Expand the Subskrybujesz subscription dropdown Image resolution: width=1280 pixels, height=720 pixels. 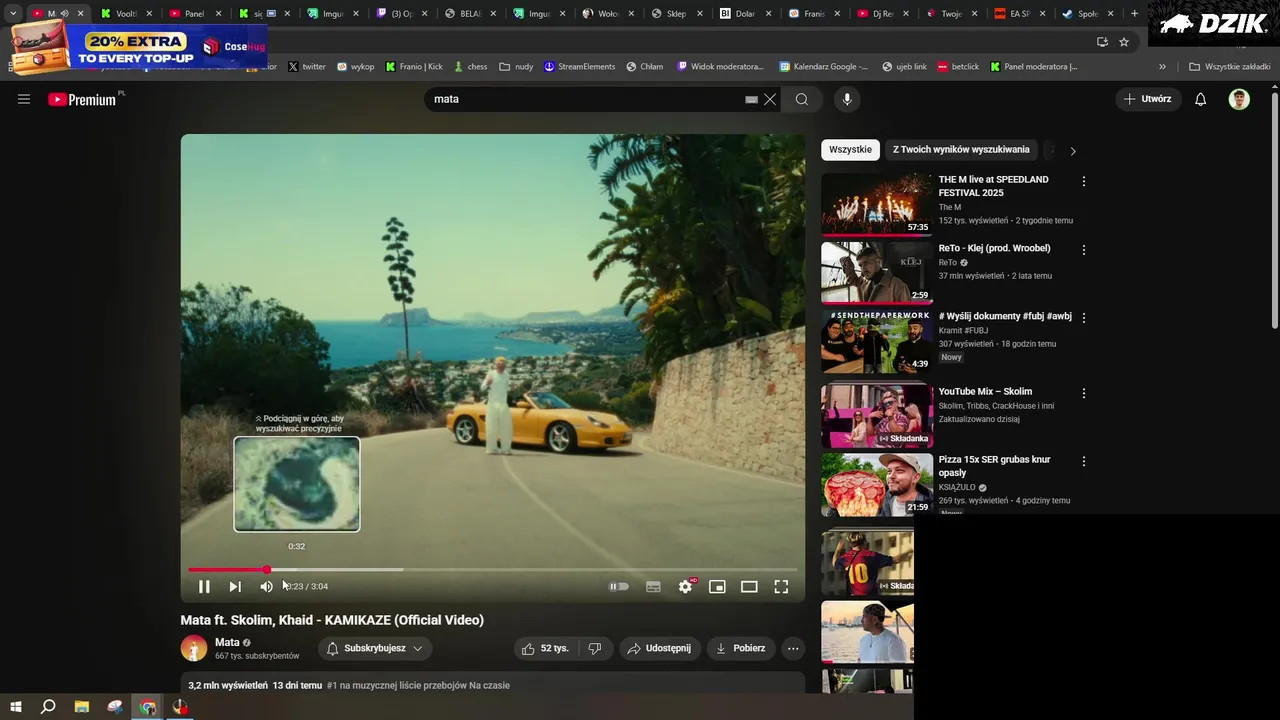(375, 648)
